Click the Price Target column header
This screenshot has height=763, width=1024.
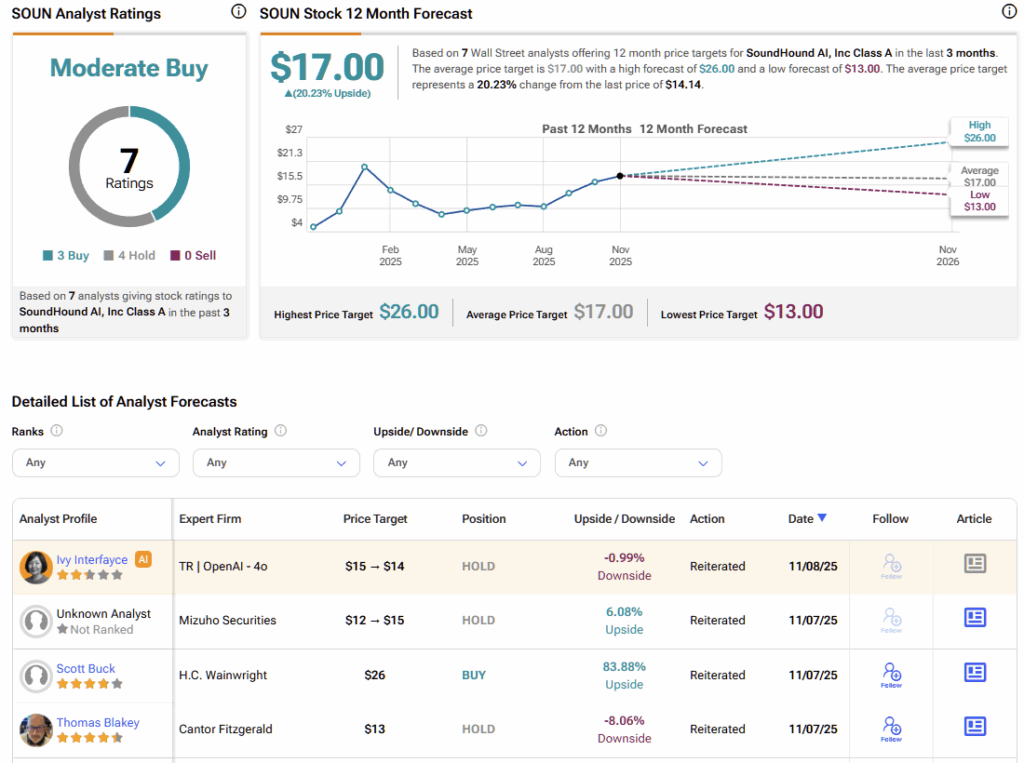coord(375,519)
